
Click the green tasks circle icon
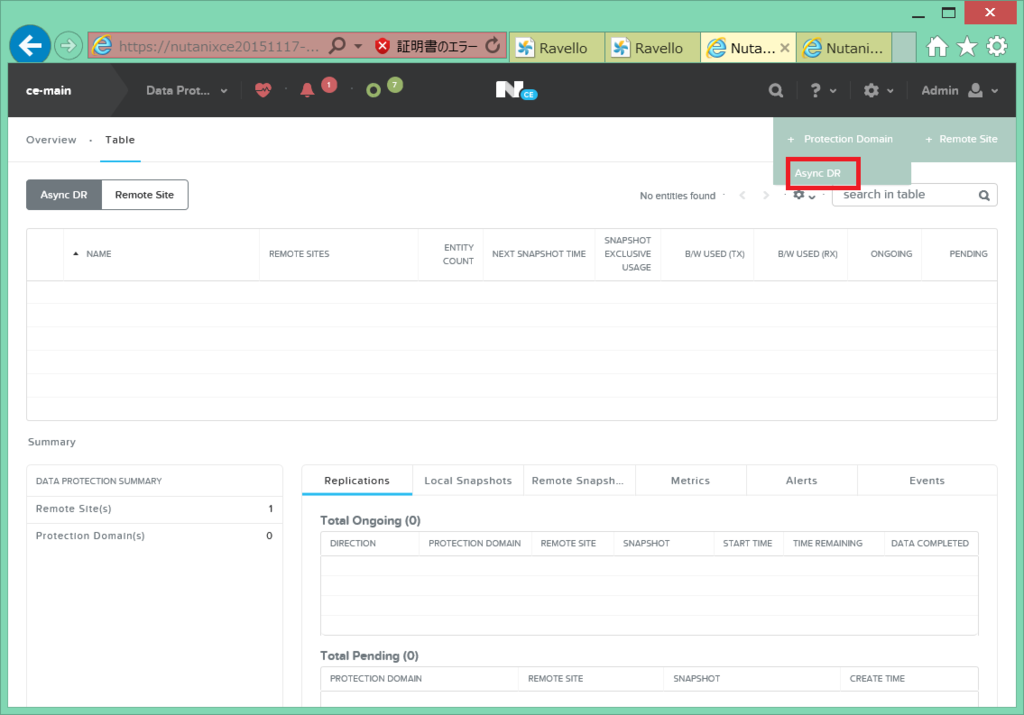(374, 90)
